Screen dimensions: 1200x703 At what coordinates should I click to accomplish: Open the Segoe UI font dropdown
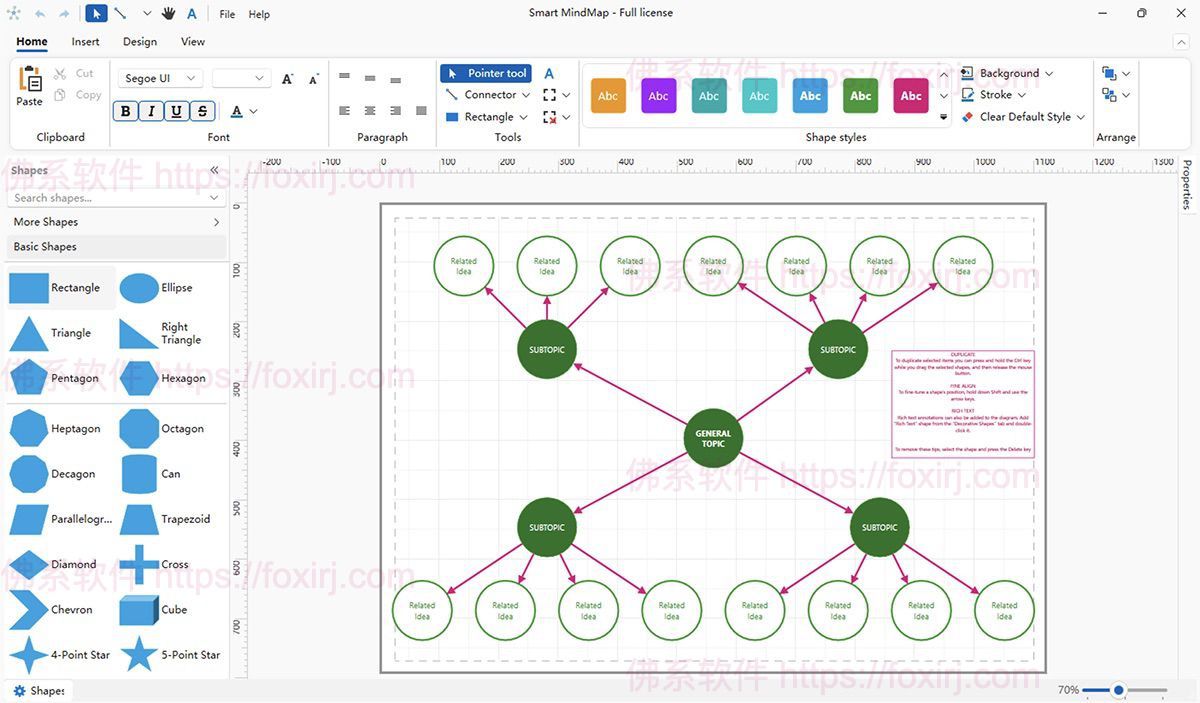(161, 78)
